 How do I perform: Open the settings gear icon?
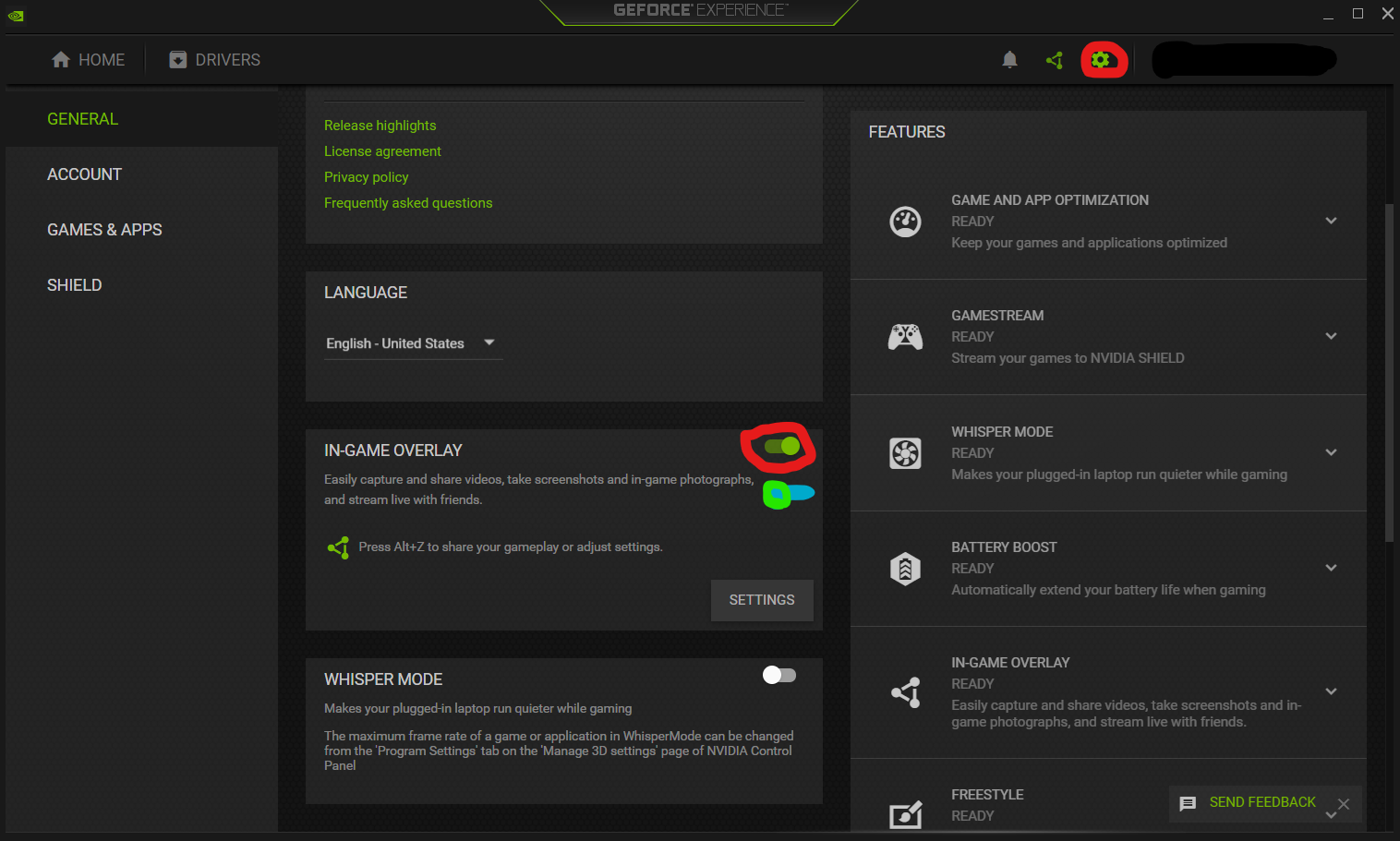pyautogui.click(x=1103, y=59)
